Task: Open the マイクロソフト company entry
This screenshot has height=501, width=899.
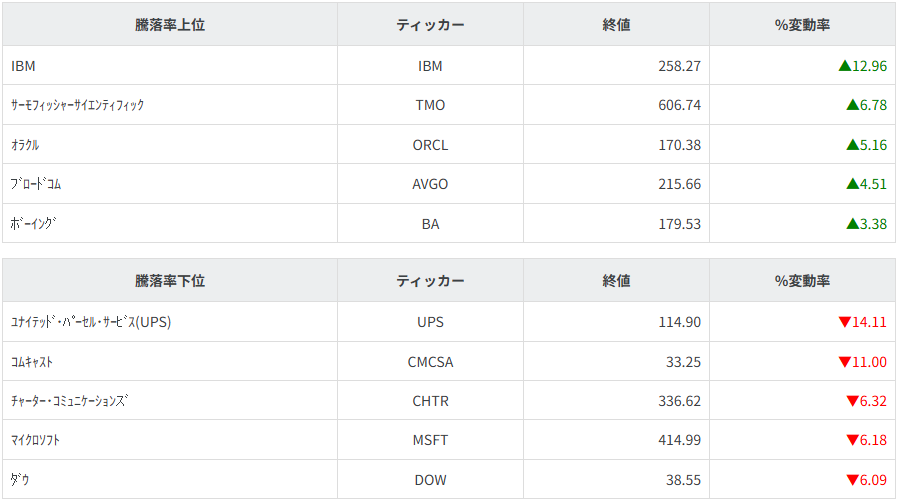Action: (x=42, y=441)
